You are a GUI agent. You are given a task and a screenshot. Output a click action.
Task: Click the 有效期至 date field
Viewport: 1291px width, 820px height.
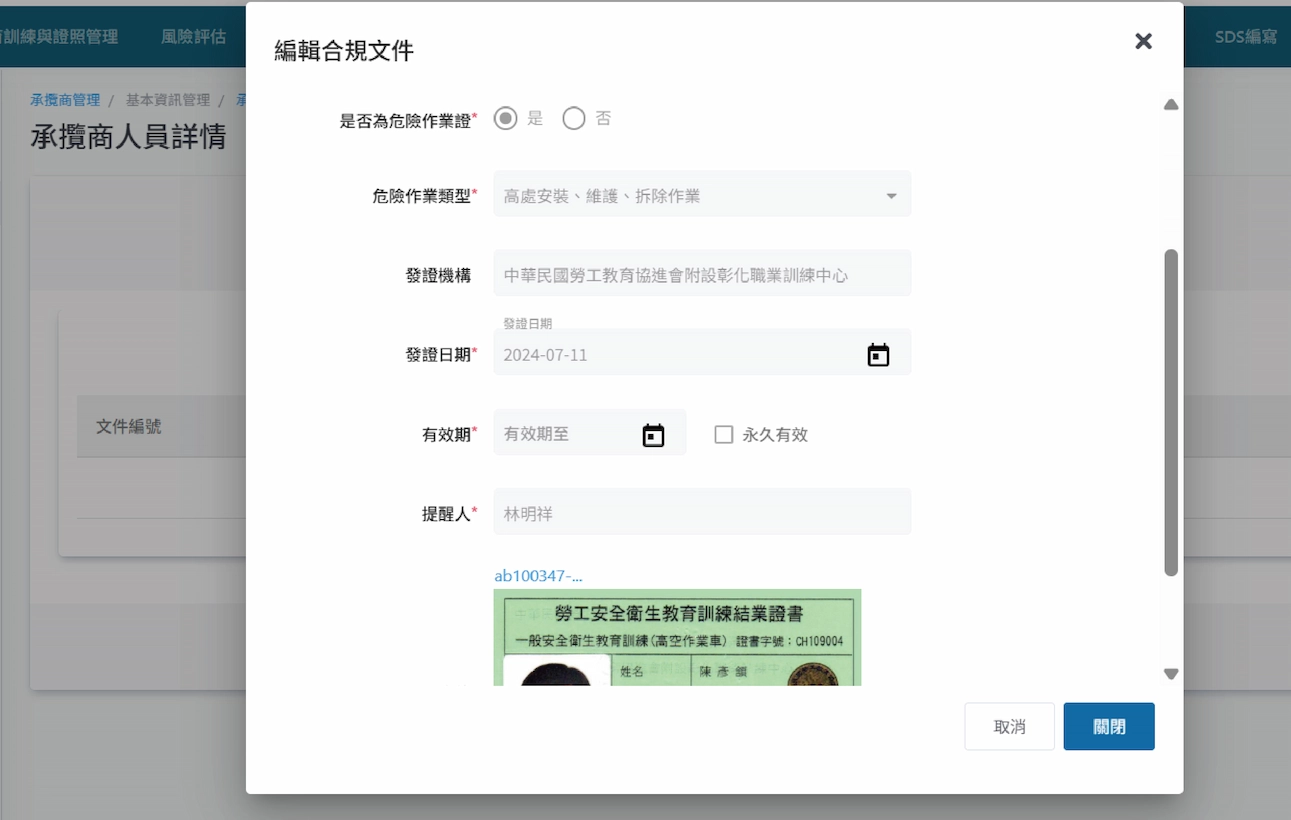tap(565, 435)
